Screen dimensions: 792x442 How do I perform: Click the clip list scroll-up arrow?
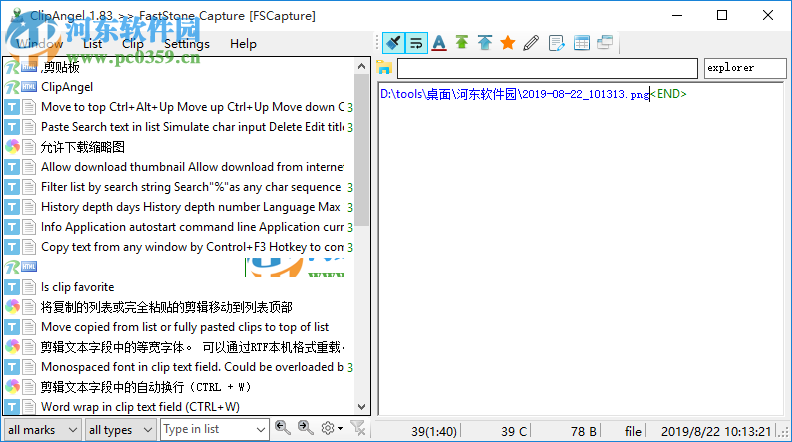point(361,66)
